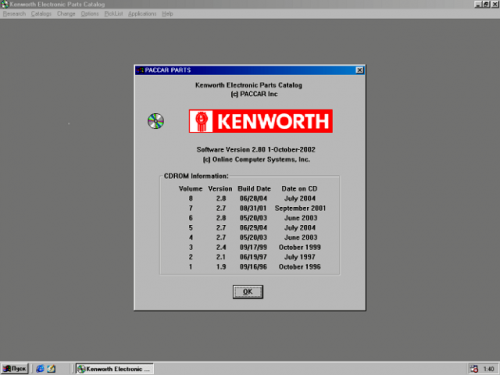Viewport: 500px width, 375px height.
Task: Click OK to dismiss the PACCAR PARTS dialog
Action: 248,292
